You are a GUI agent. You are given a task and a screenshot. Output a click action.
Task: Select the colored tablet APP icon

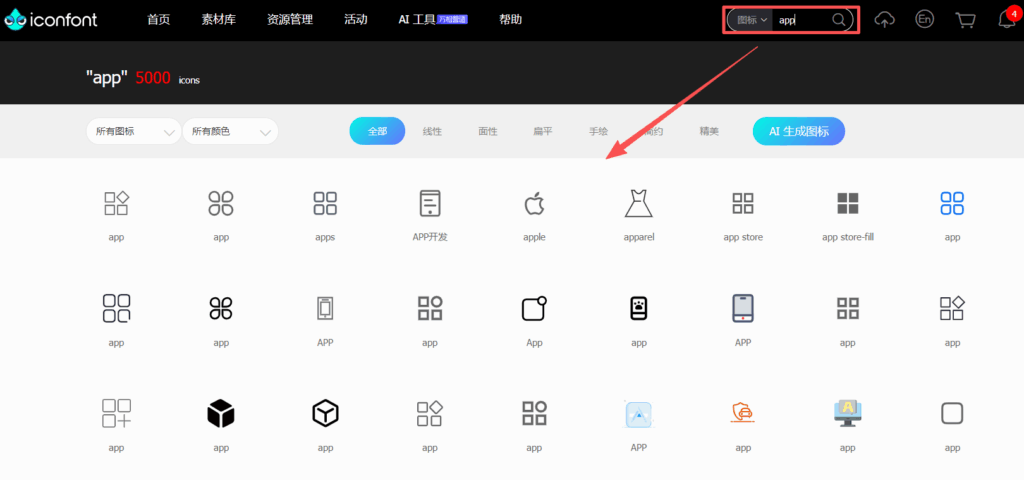tap(743, 308)
